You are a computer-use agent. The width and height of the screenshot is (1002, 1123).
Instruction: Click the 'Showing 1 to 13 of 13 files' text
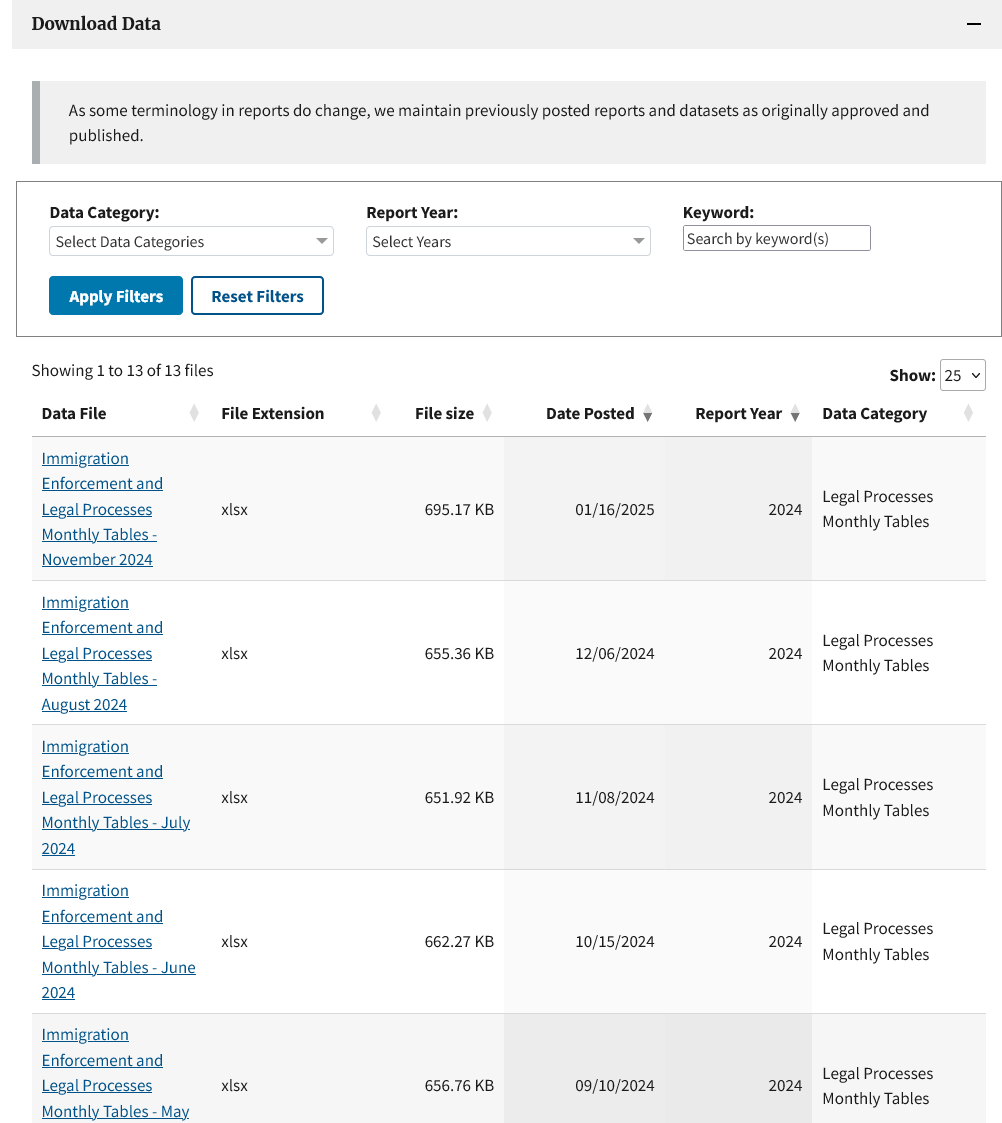click(x=122, y=370)
